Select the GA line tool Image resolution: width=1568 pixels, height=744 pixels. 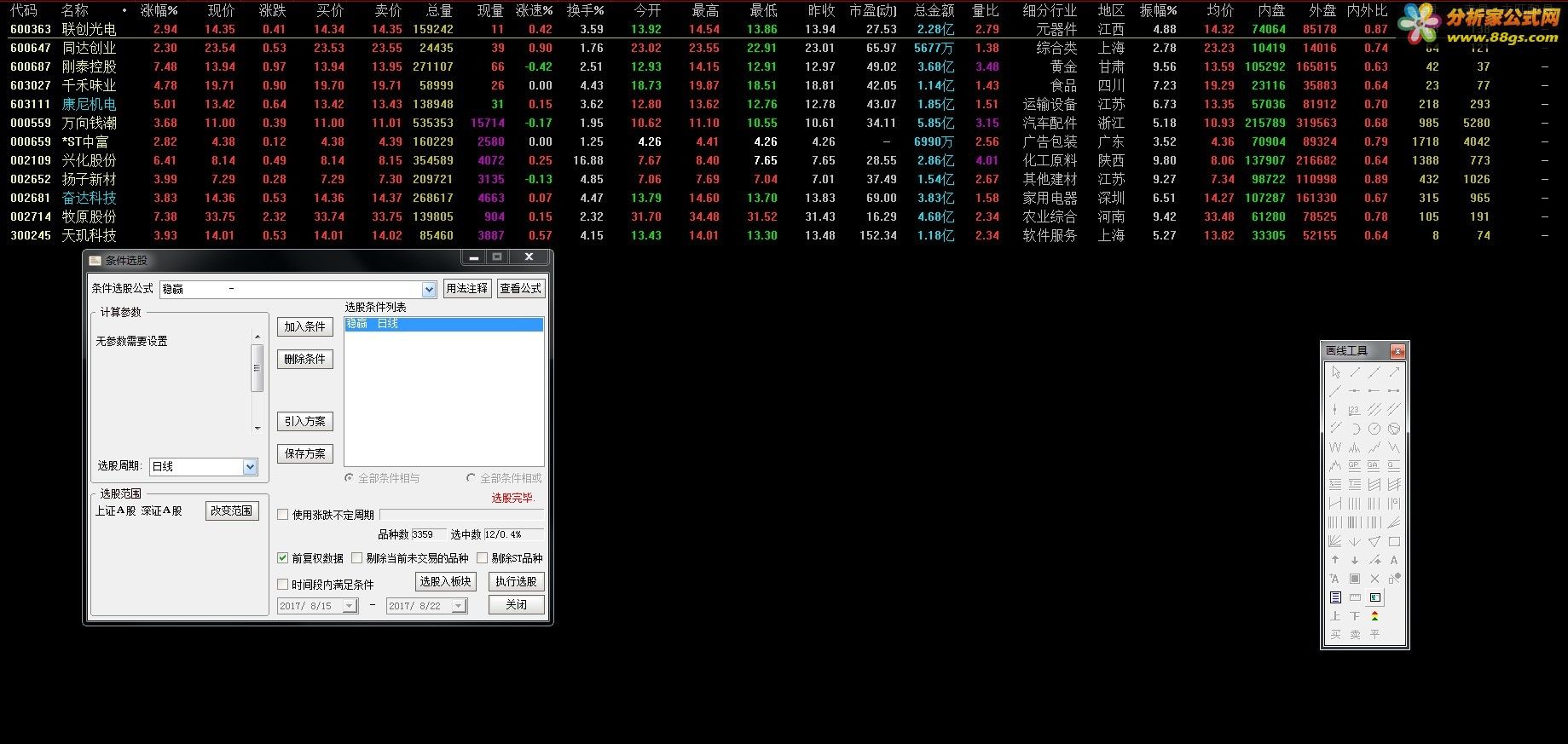pos(1374,466)
